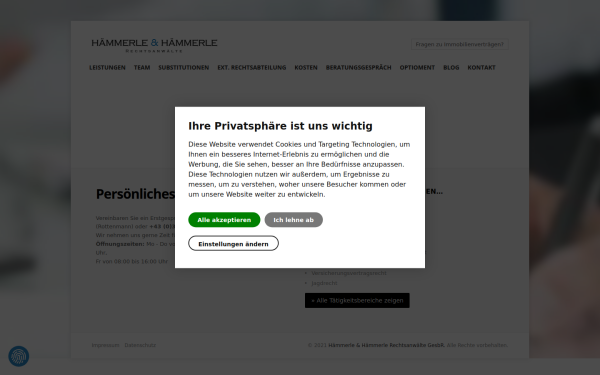Viewport: 600px width, 375px height.
Task: Select Ext. Rechtsabteilung in navigation
Action: click(x=252, y=68)
